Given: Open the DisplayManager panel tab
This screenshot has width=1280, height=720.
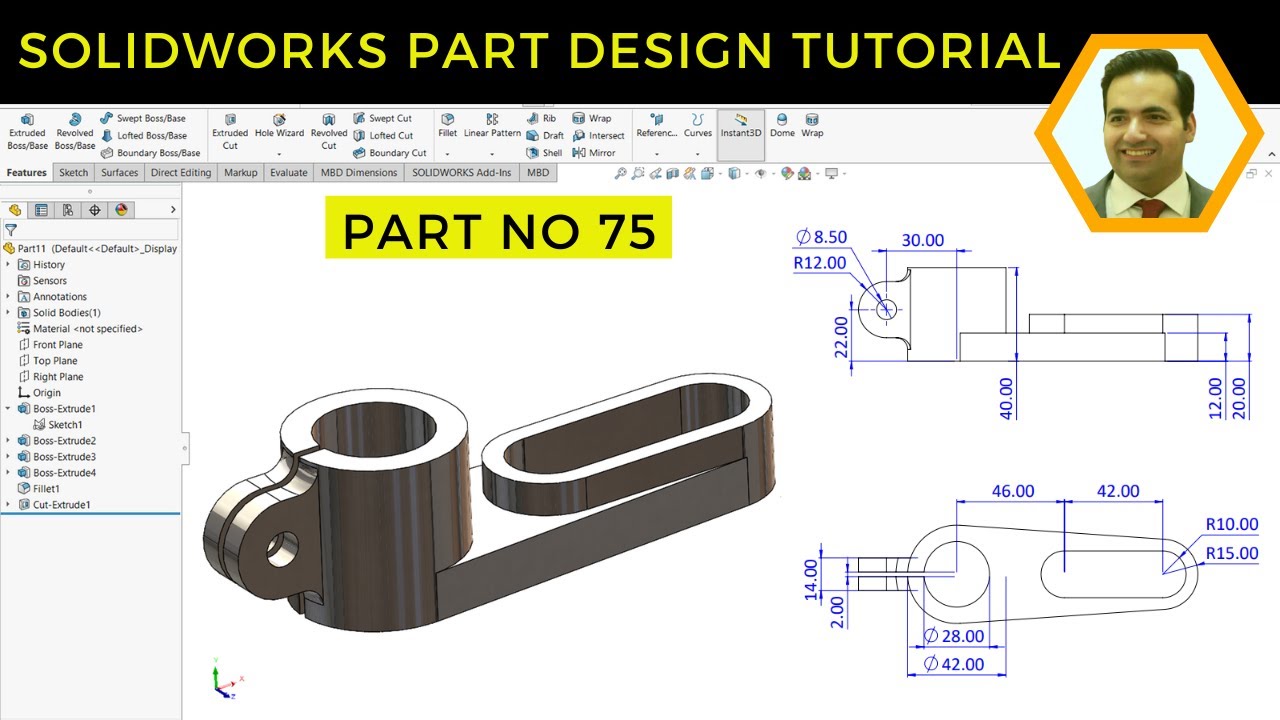Looking at the screenshot, I should (122, 210).
